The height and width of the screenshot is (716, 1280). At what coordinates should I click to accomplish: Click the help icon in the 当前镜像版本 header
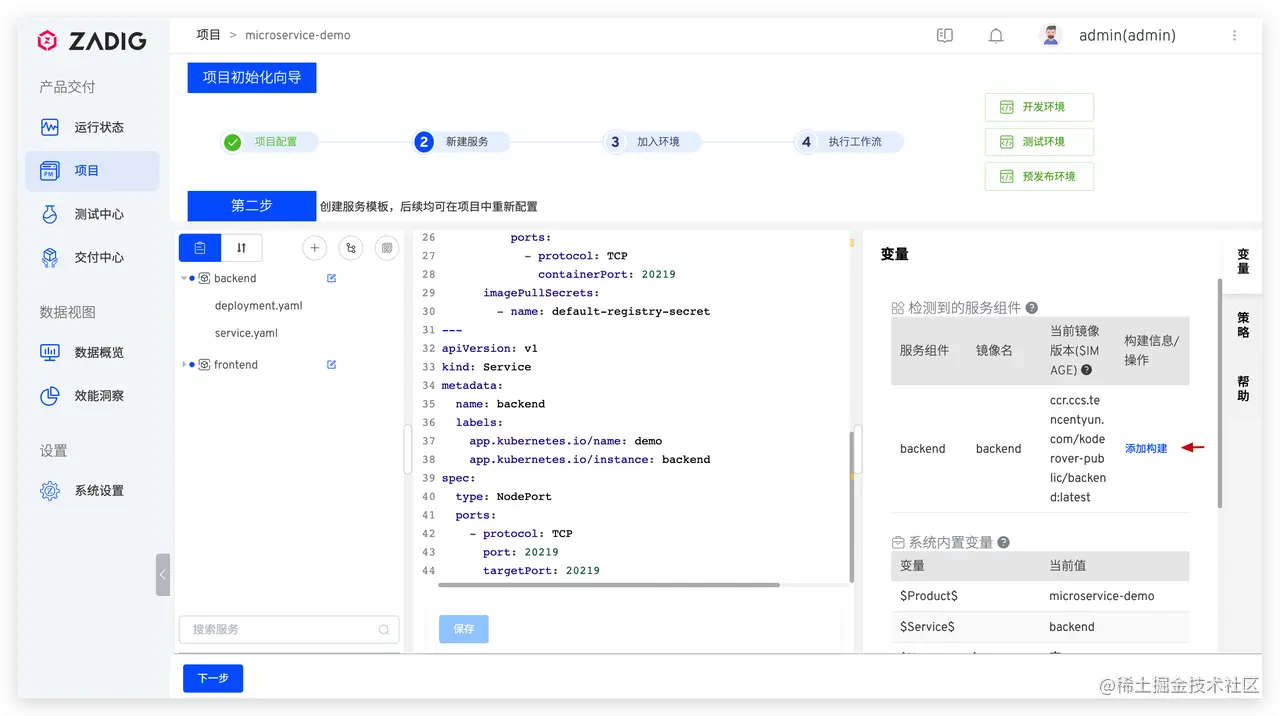tap(1086, 370)
